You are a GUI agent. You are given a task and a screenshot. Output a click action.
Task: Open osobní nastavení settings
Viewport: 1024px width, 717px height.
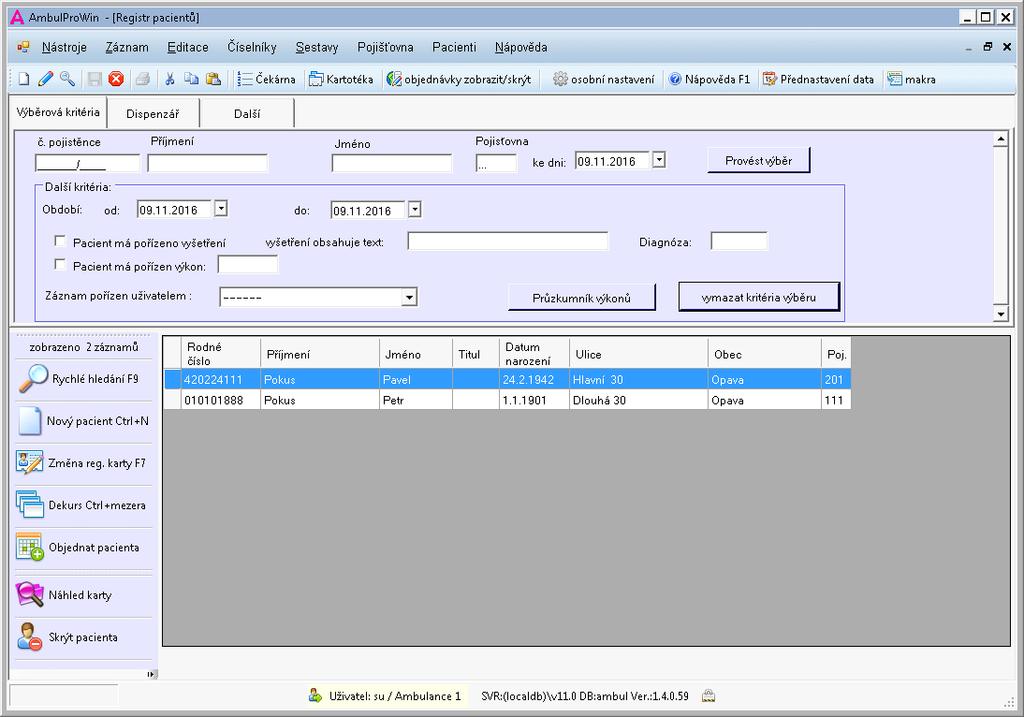click(x=603, y=79)
